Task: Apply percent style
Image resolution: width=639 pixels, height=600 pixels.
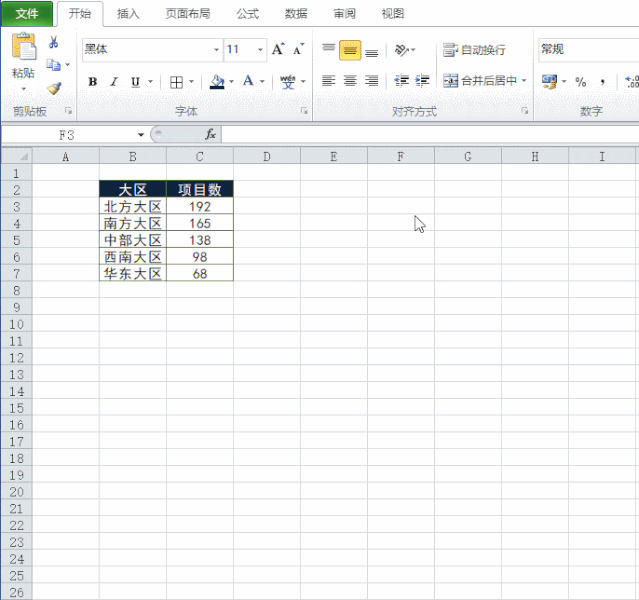Action: 581,82
